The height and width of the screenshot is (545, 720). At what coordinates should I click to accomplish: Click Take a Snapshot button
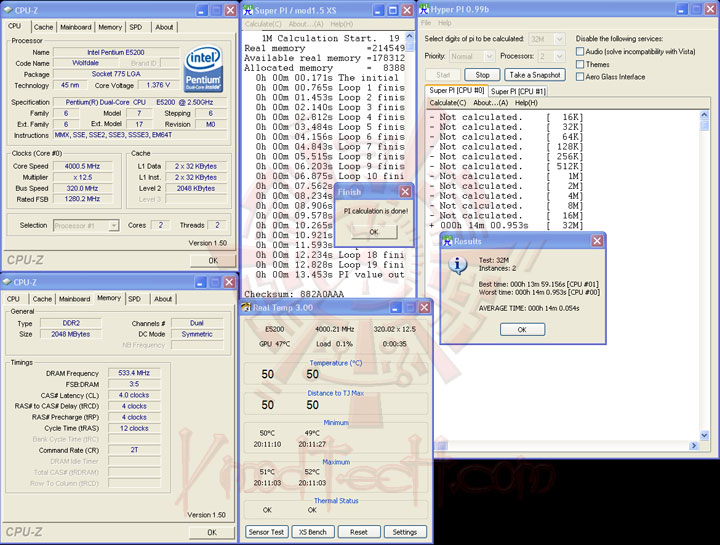pyautogui.click(x=535, y=75)
